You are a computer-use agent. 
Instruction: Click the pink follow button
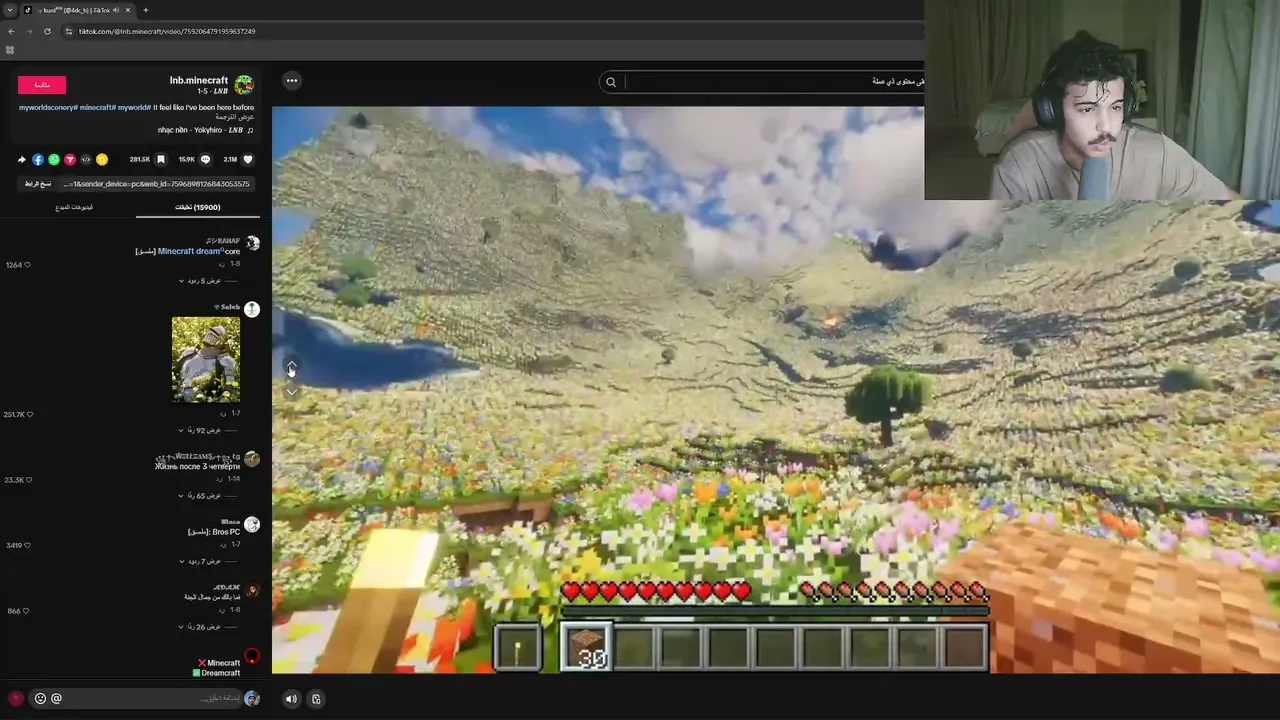(42, 85)
